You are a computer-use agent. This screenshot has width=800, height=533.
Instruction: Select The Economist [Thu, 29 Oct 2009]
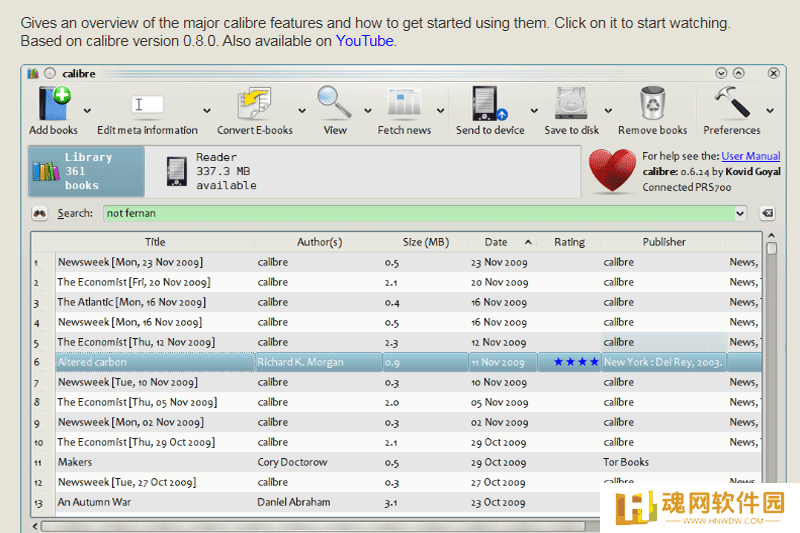136,442
